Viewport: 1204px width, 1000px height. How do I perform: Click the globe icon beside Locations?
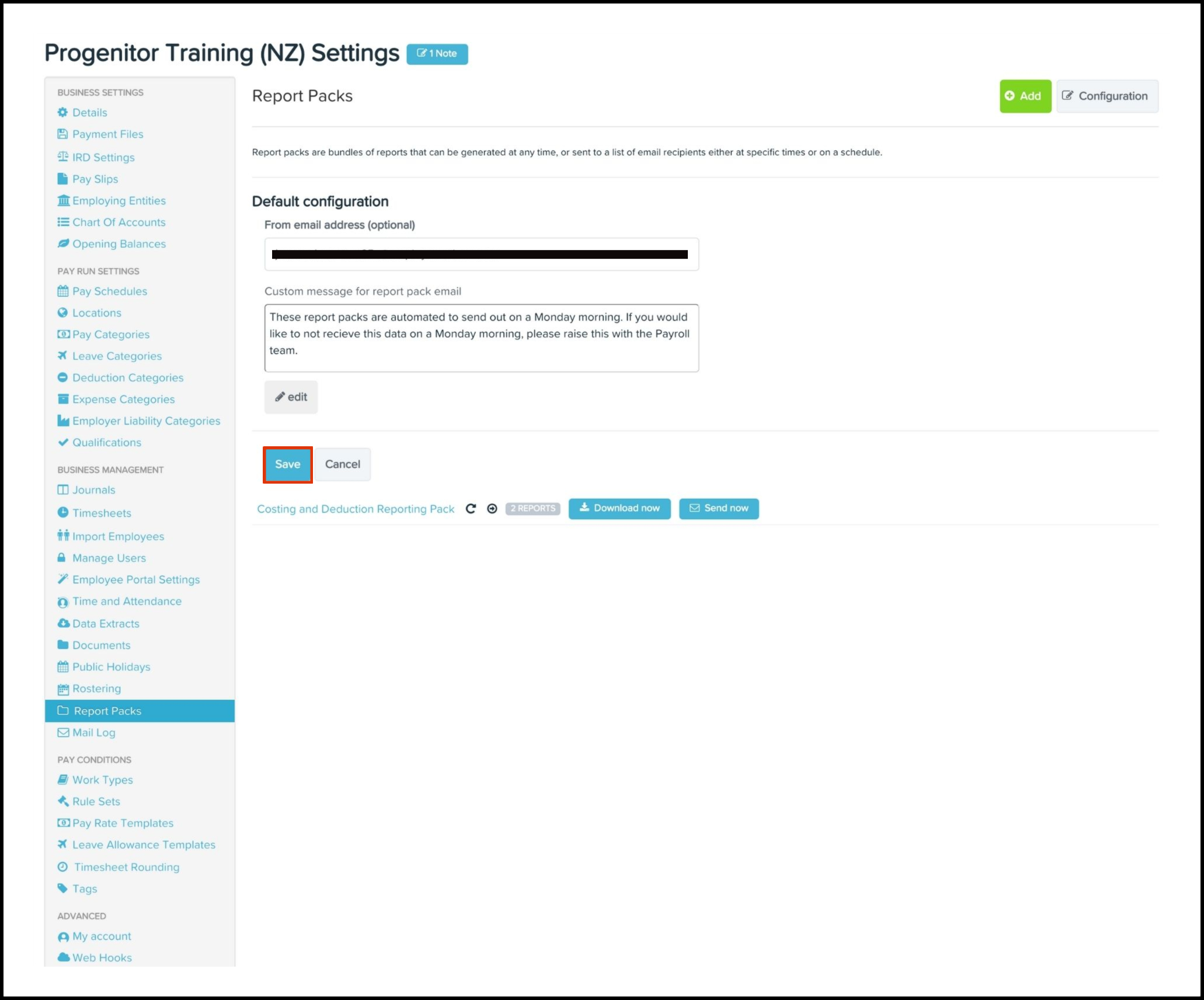62,312
